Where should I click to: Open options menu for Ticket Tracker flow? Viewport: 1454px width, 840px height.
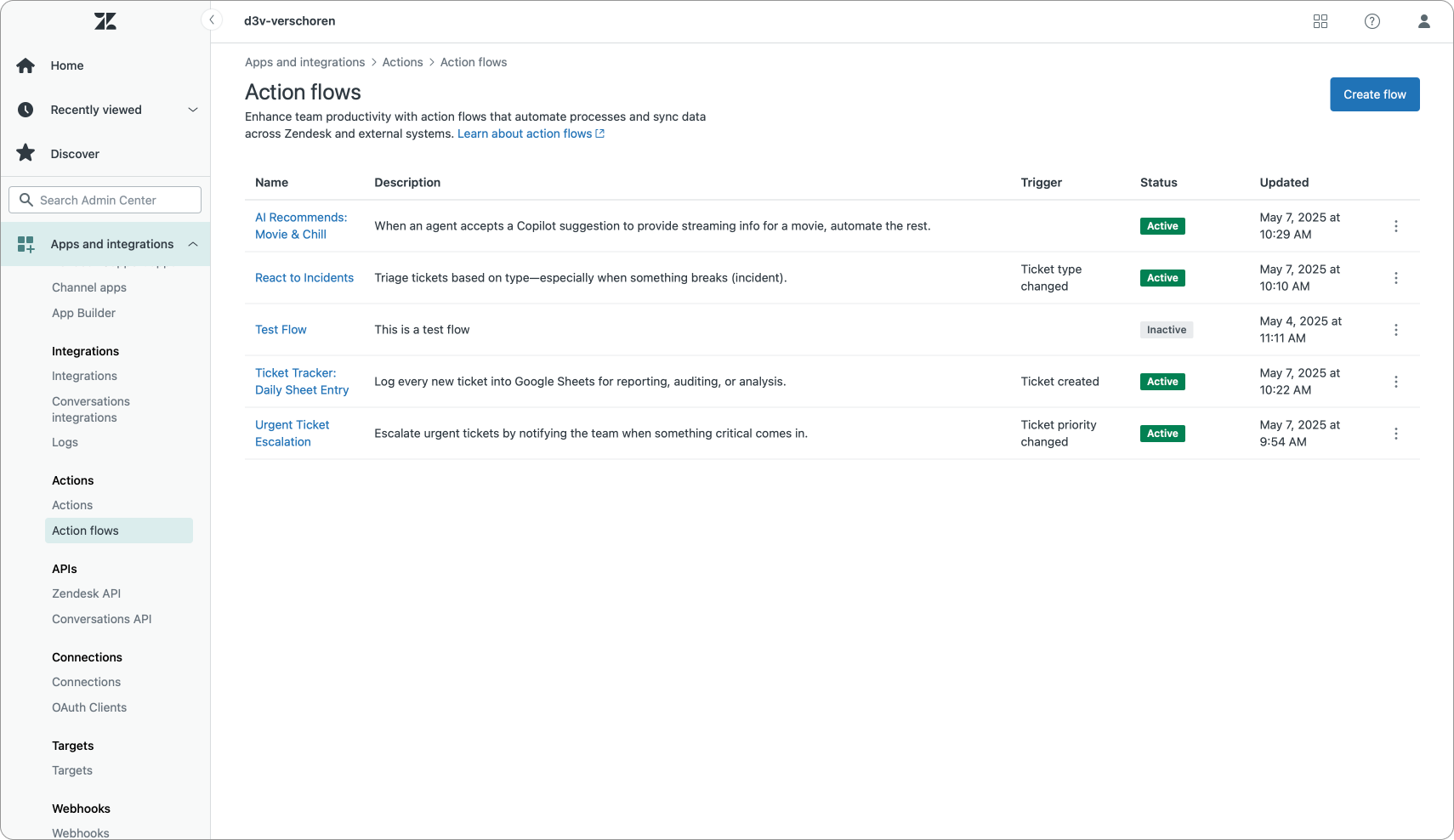(1396, 382)
